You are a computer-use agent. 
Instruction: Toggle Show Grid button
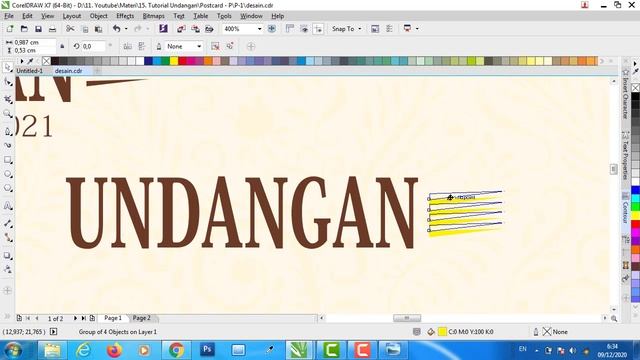(304, 29)
